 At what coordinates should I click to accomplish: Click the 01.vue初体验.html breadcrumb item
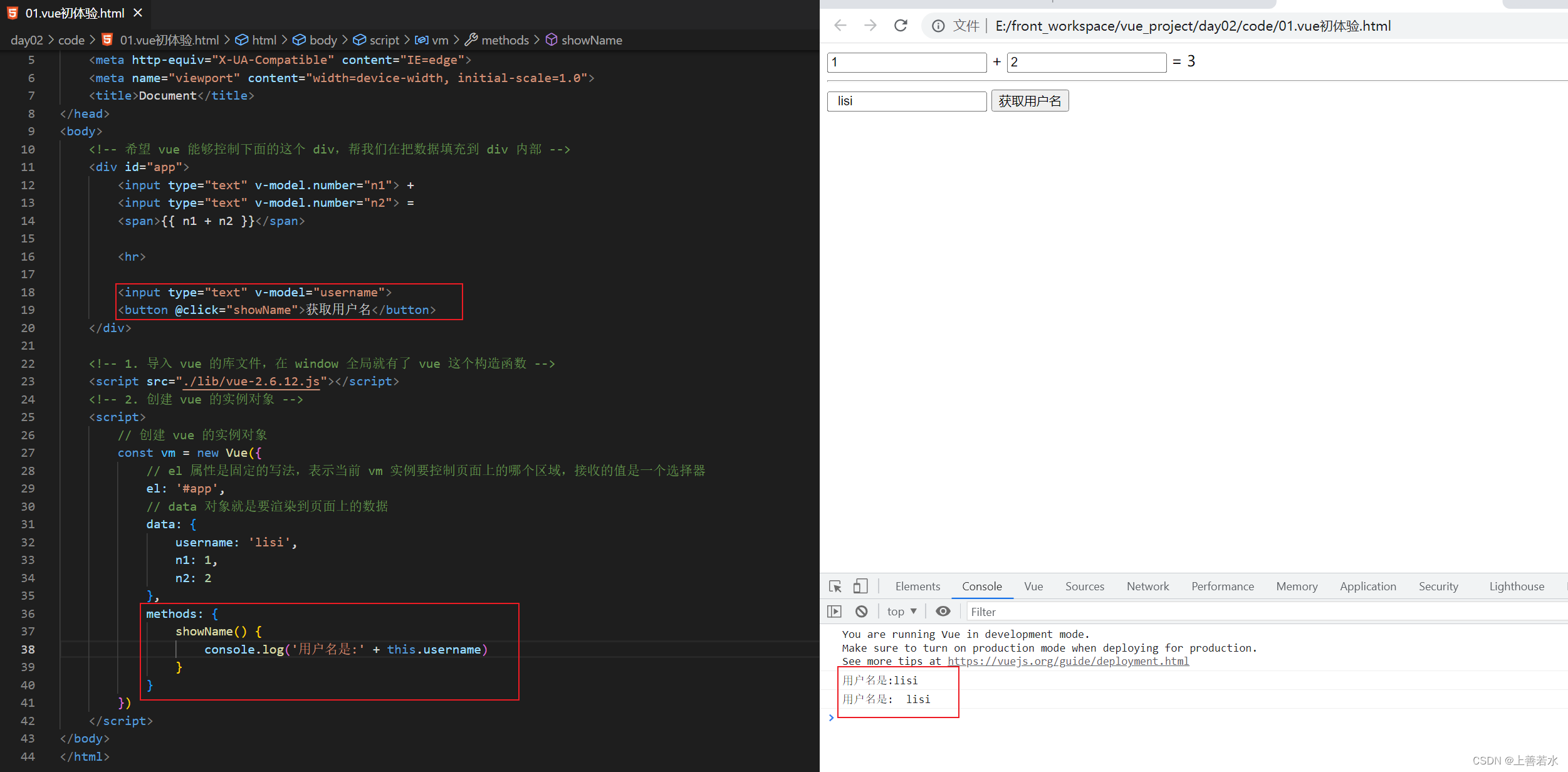click(x=169, y=40)
